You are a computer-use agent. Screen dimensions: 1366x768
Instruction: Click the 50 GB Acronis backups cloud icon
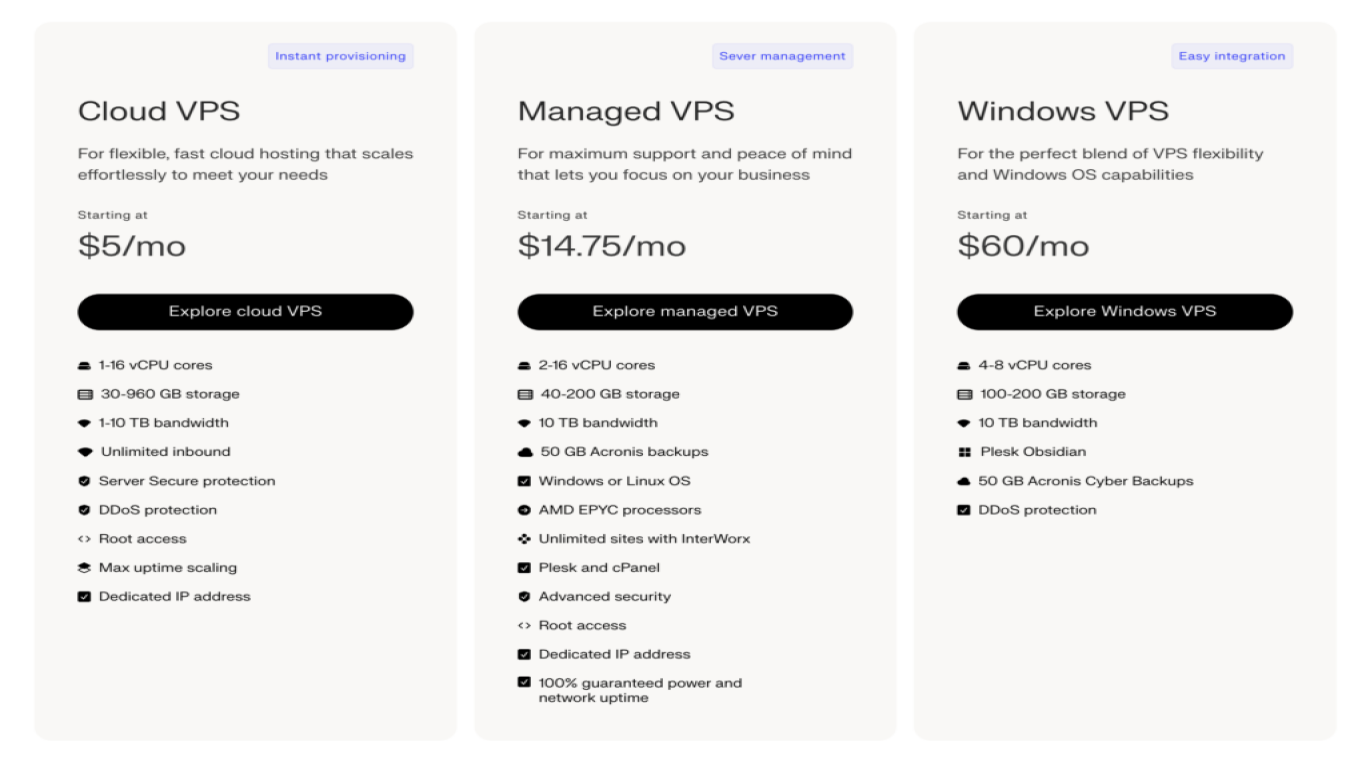[x=525, y=452]
